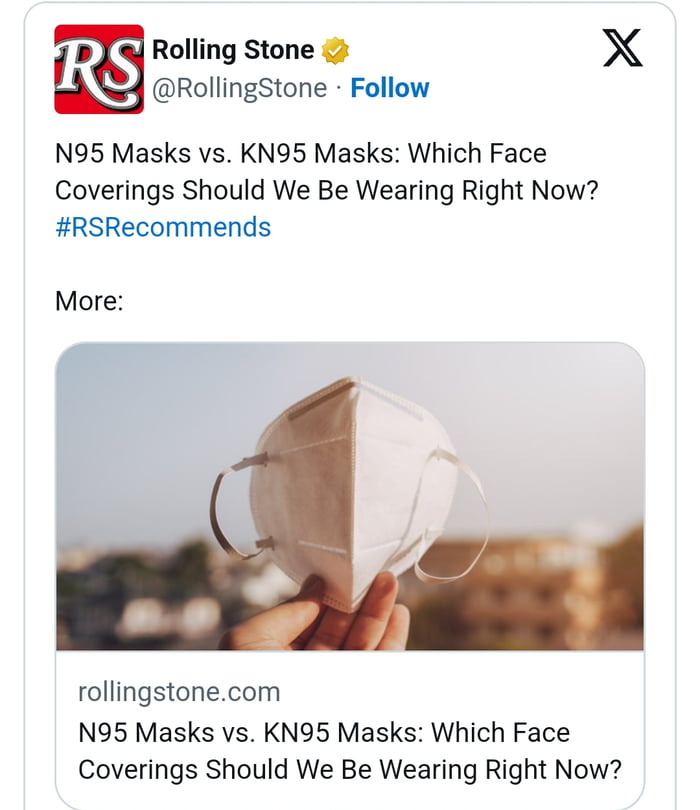
Task: Click tweet text line 'Coverings Should We Be Wearing'
Action: [325, 190]
